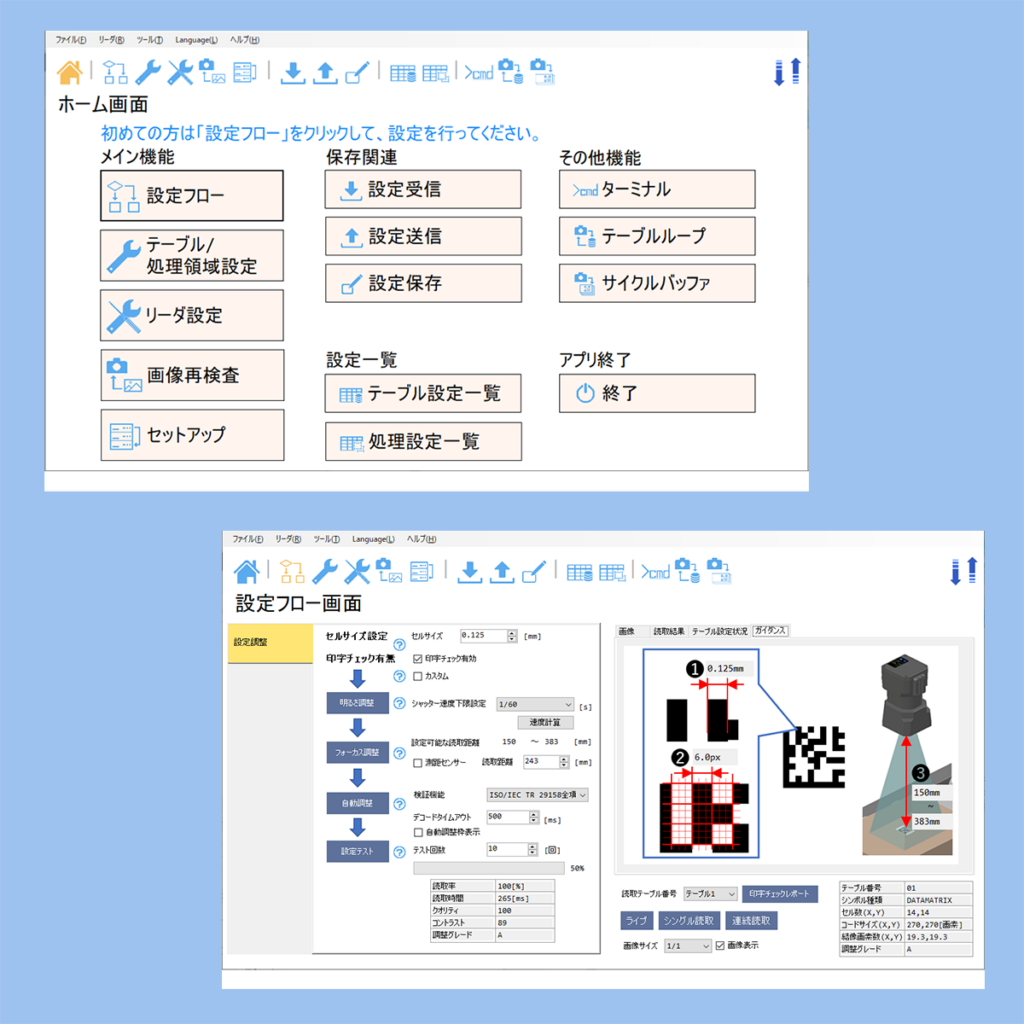Click the download icon on 設定受信 button

[351, 190]
